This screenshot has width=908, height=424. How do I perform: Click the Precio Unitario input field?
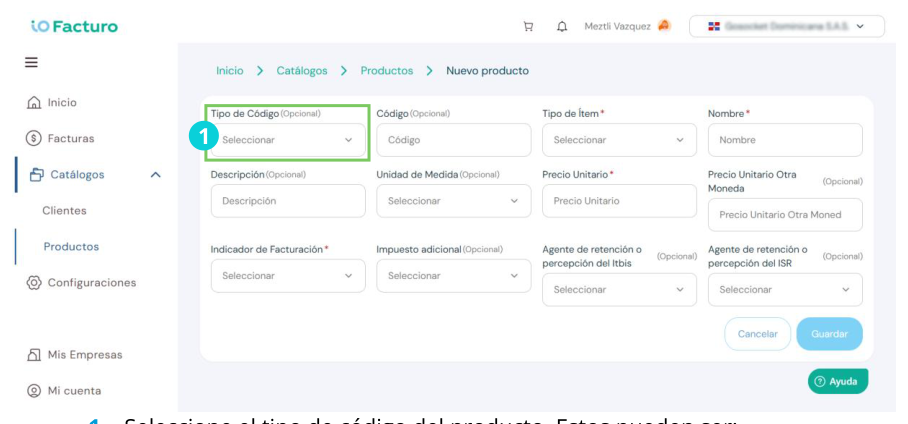point(619,201)
